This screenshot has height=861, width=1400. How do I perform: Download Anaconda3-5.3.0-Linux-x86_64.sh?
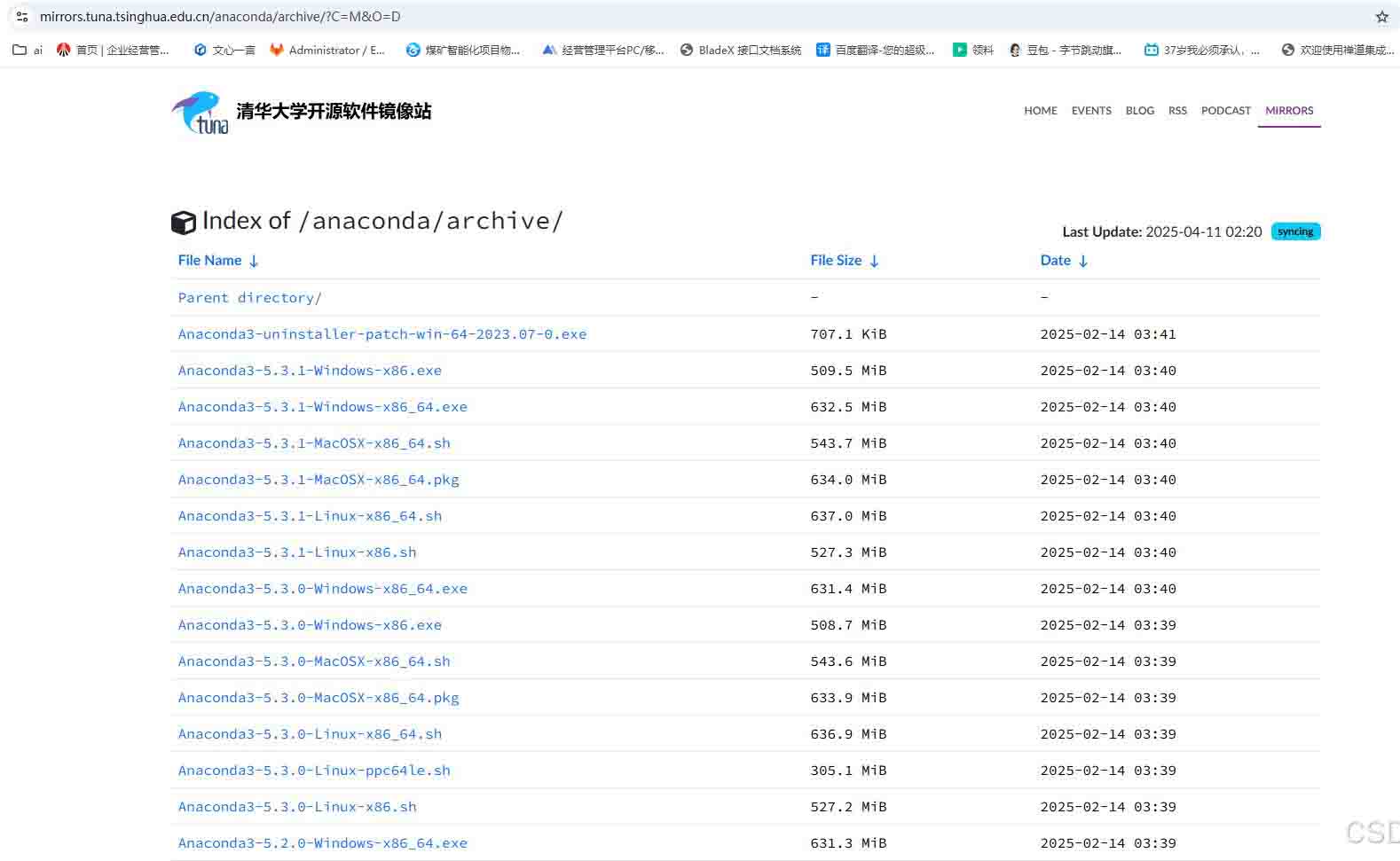(310, 734)
